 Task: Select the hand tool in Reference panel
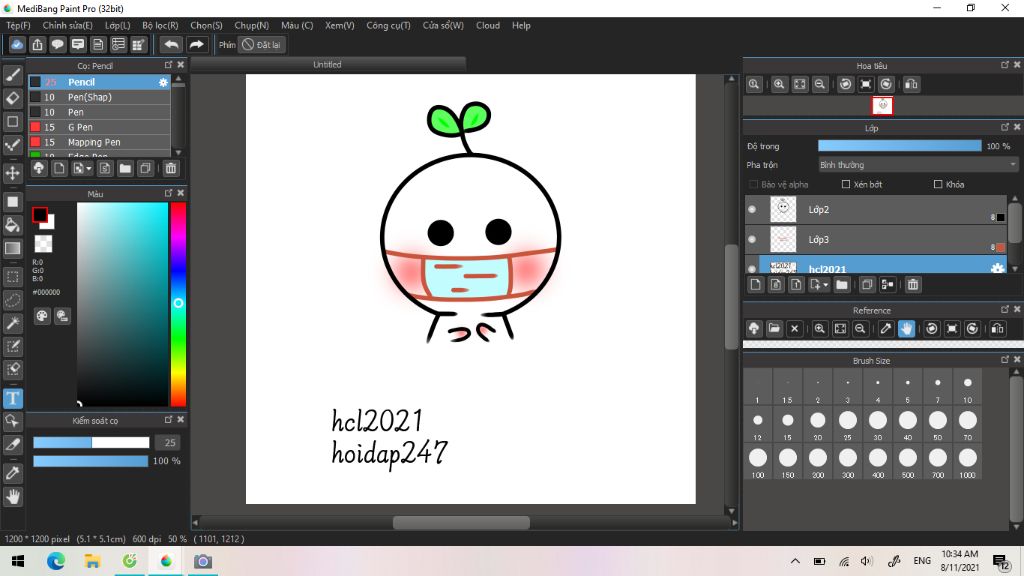(x=906, y=328)
